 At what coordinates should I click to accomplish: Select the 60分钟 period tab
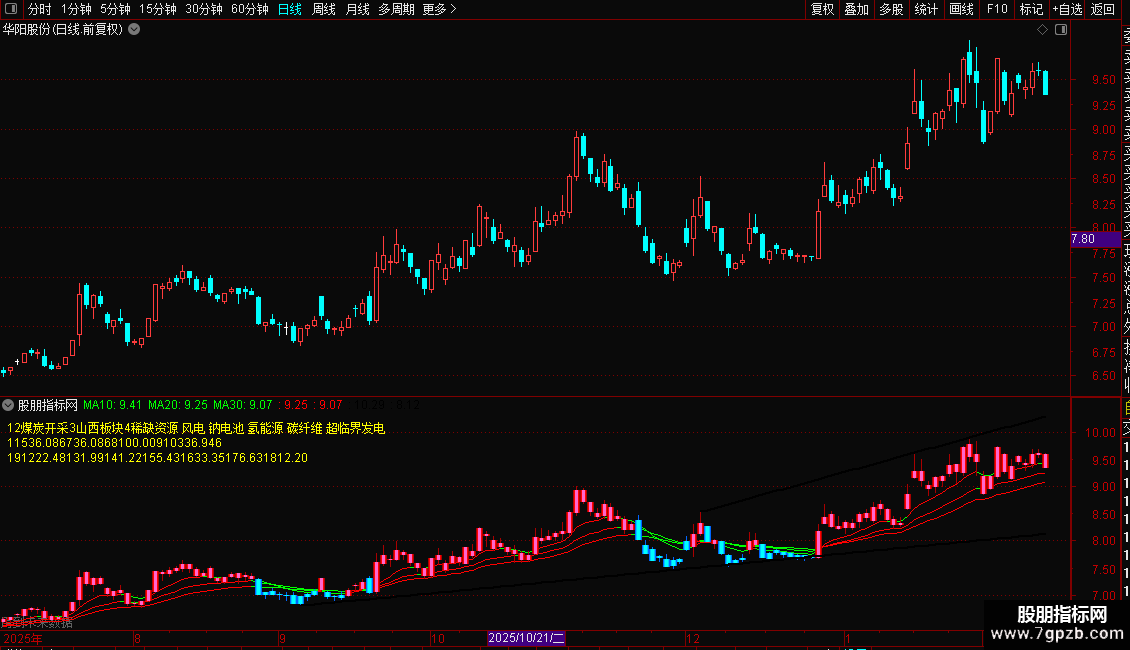pyautogui.click(x=250, y=9)
